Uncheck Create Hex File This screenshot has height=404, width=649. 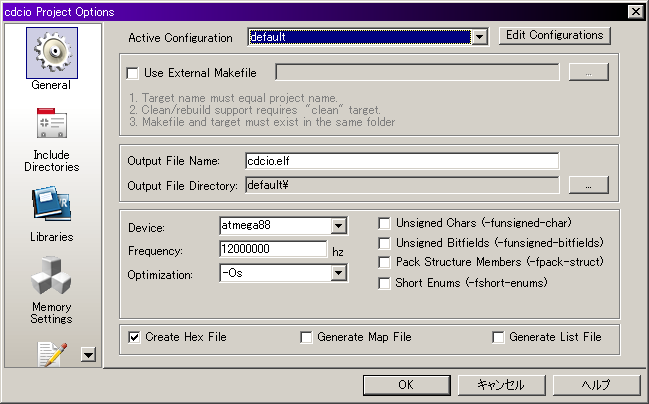(x=134, y=337)
